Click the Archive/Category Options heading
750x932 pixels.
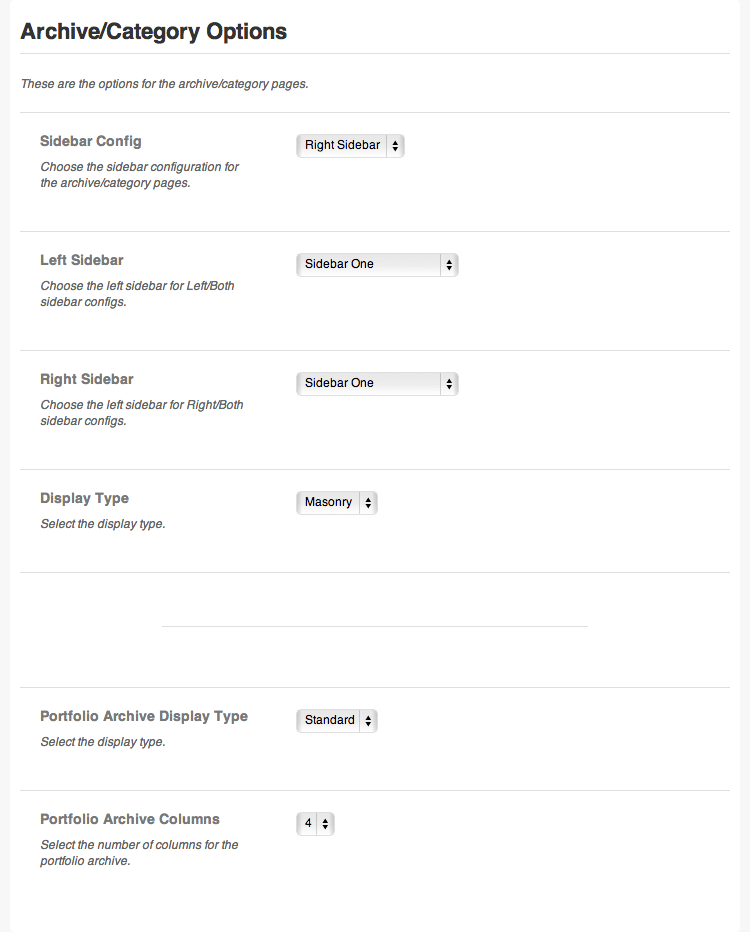pos(154,32)
